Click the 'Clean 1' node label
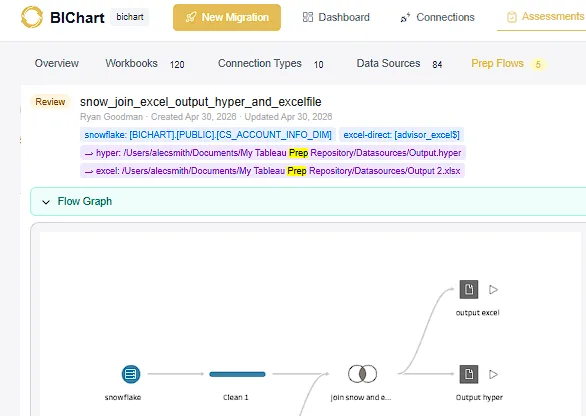The image size is (586, 416). [236, 397]
